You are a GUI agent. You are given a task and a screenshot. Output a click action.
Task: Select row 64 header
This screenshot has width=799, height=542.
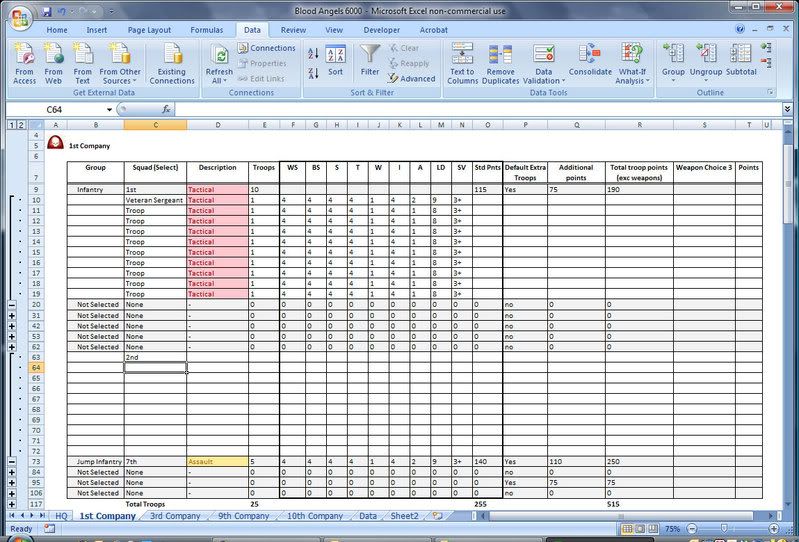36,368
